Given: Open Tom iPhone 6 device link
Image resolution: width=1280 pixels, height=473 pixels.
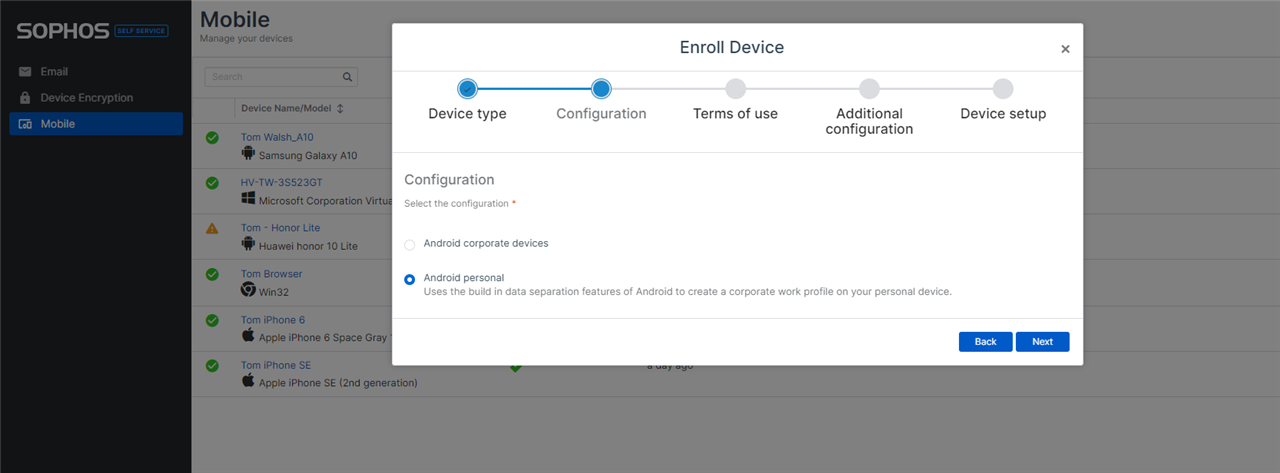Looking at the screenshot, I should pos(274,320).
